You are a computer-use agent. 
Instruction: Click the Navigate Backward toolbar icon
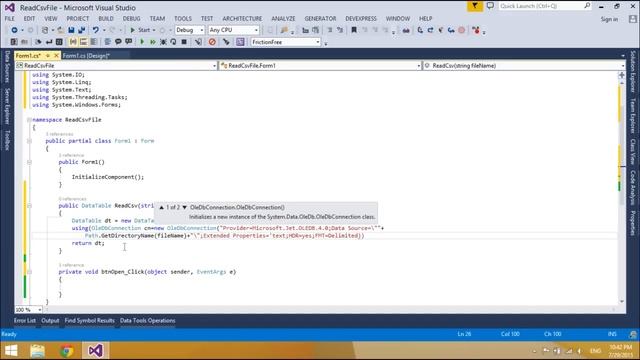pyautogui.click(x=14, y=30)
